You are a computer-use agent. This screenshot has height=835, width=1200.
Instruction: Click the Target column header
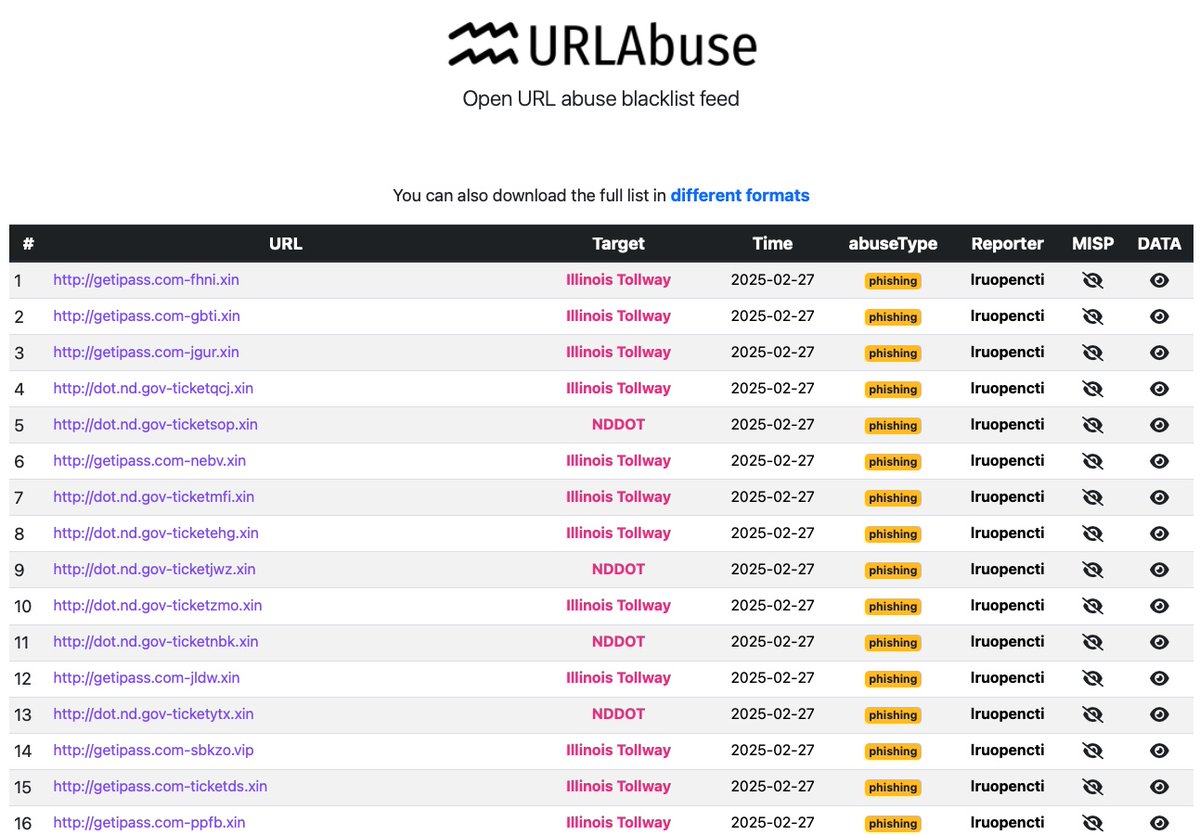coord(618,243)
